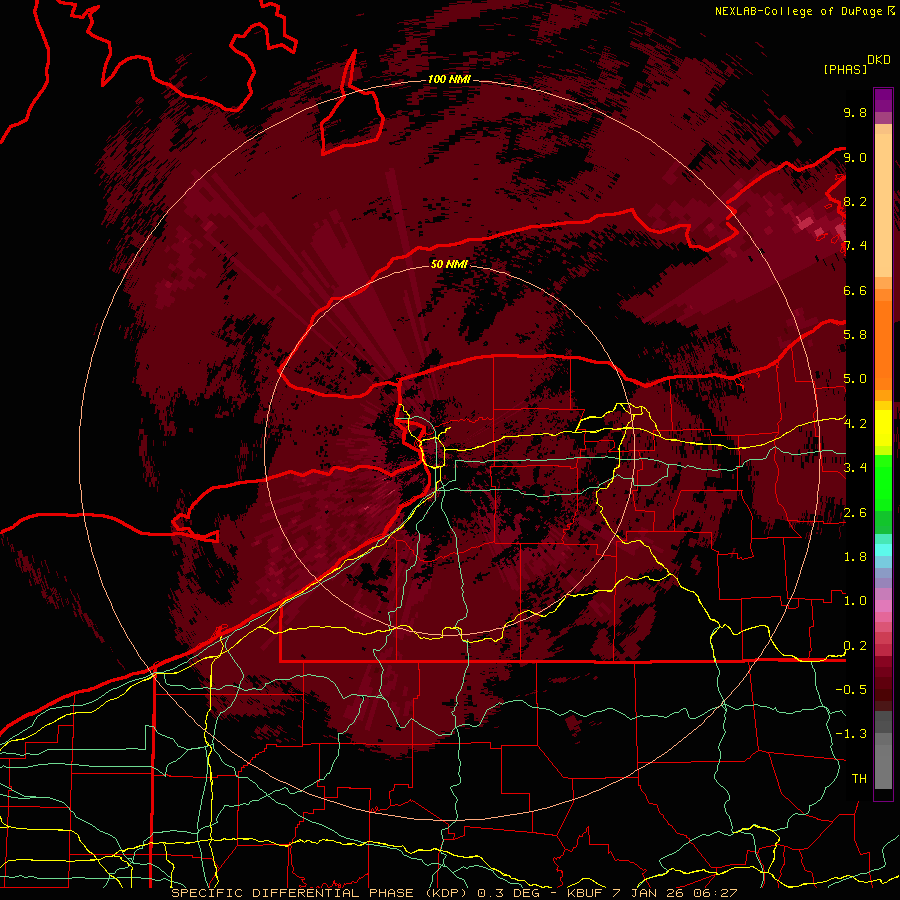Viewport: 900px width, 900px height.
Task: Click the 1.8 scale label
Action: coord(855,557)
